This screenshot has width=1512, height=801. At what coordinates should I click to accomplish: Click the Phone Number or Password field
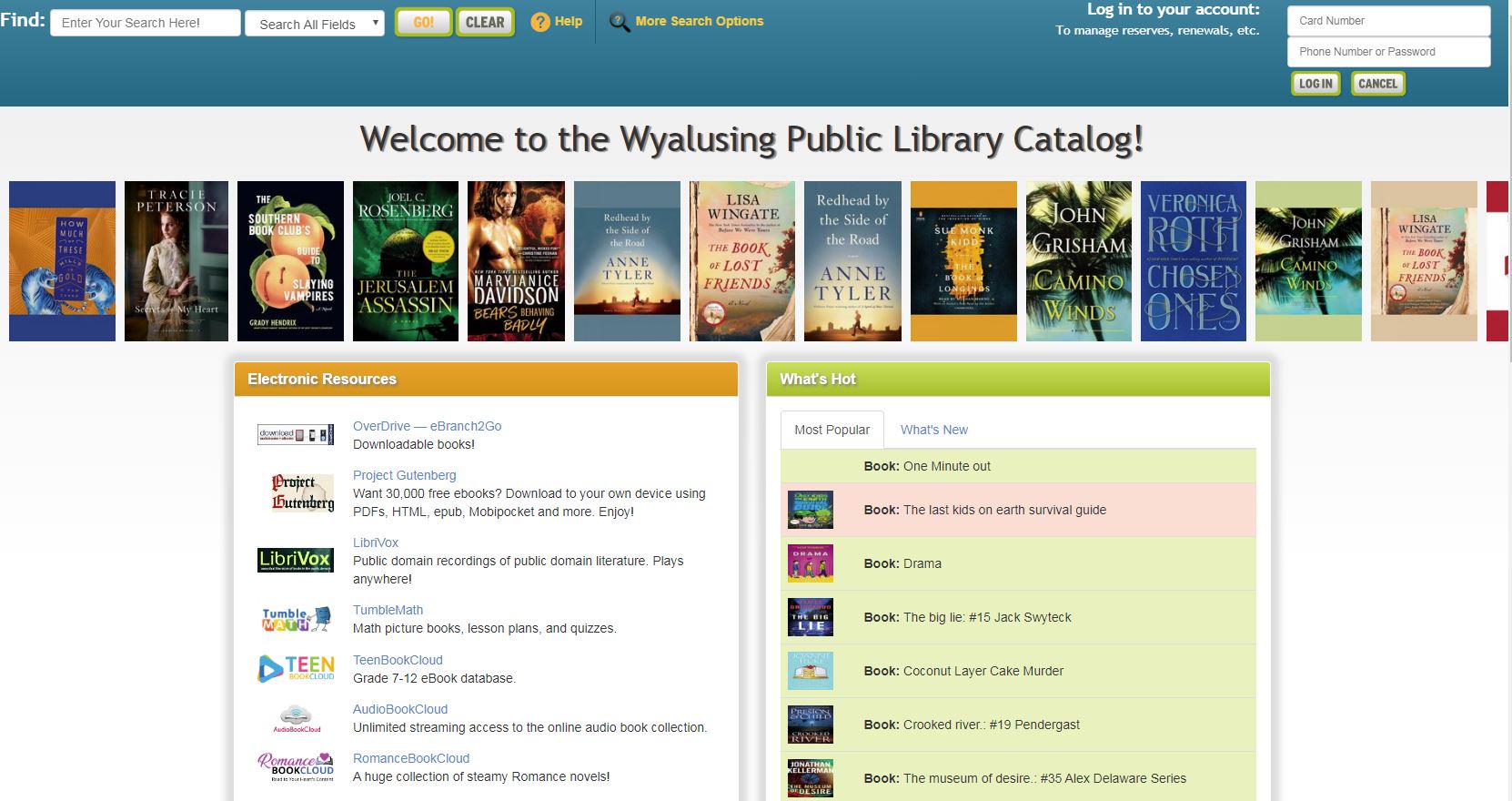click(1388, 52)
